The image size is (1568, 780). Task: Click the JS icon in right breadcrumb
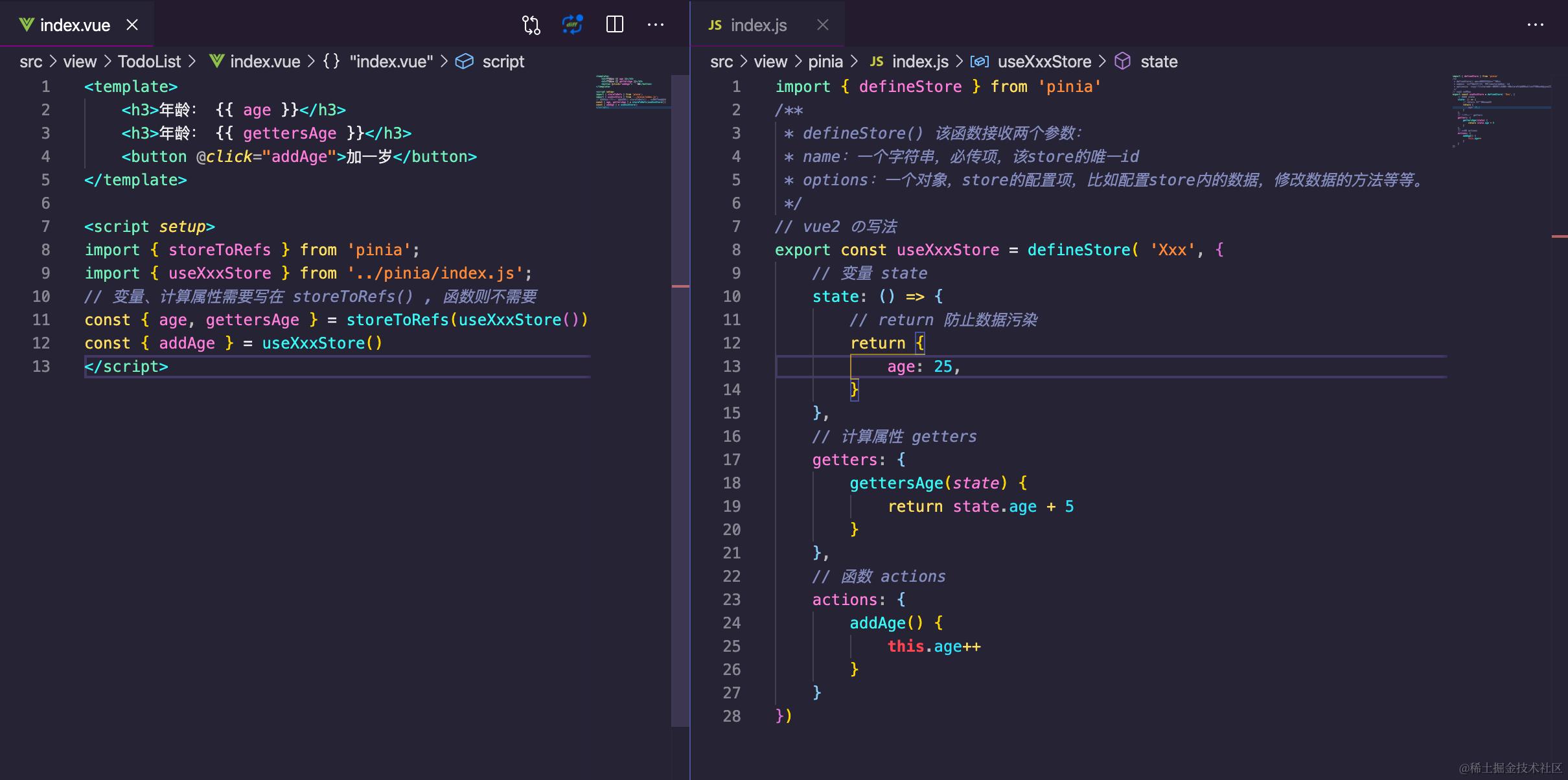(x=877, y=61)
